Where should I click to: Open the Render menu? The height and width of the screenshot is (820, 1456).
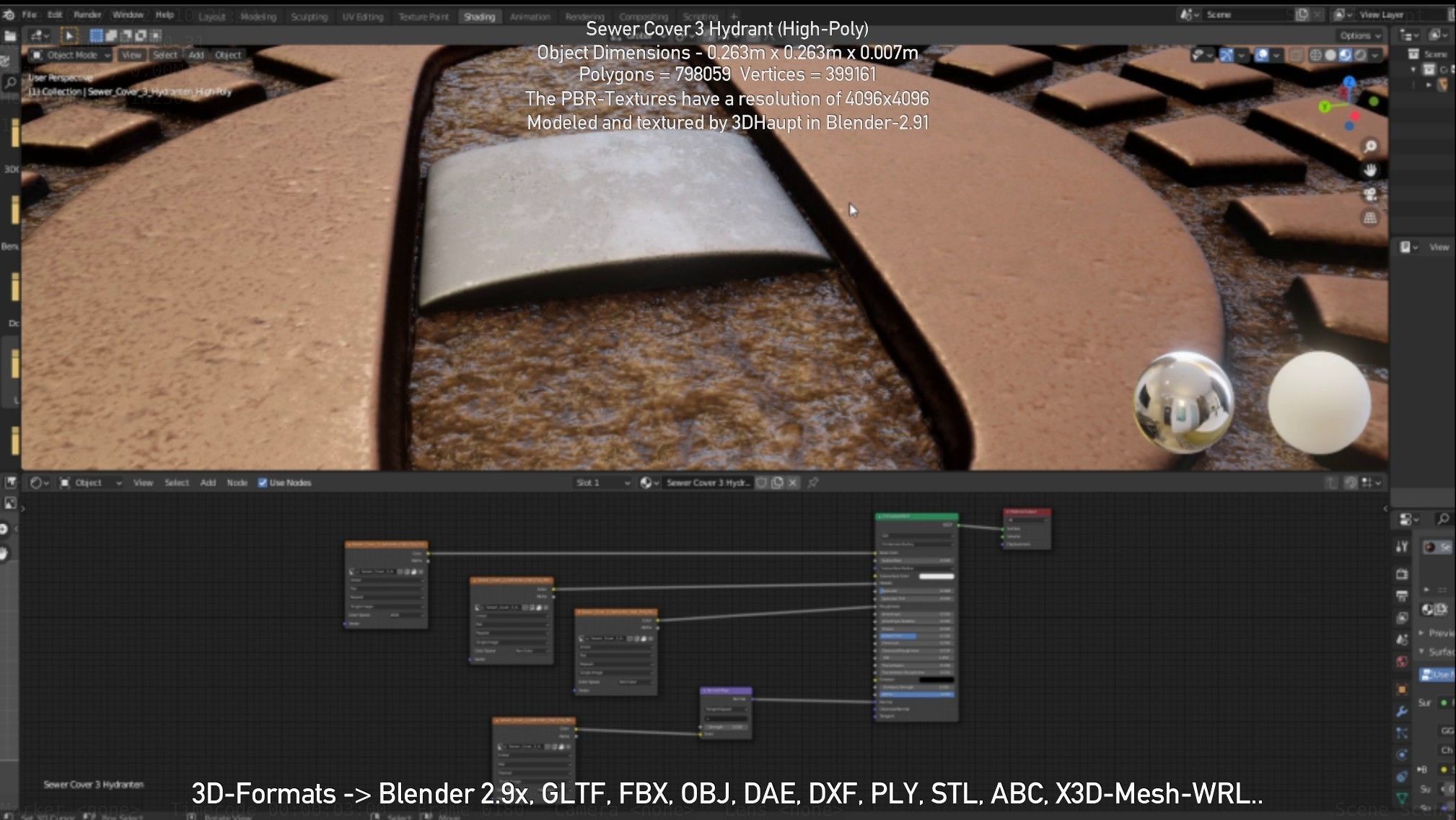pos(87,14)
